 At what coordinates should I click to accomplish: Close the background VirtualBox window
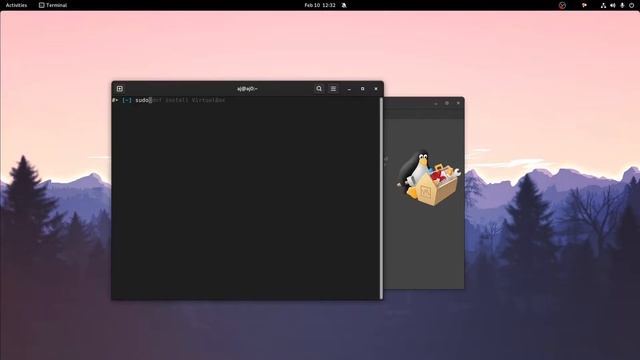point(458,103)
